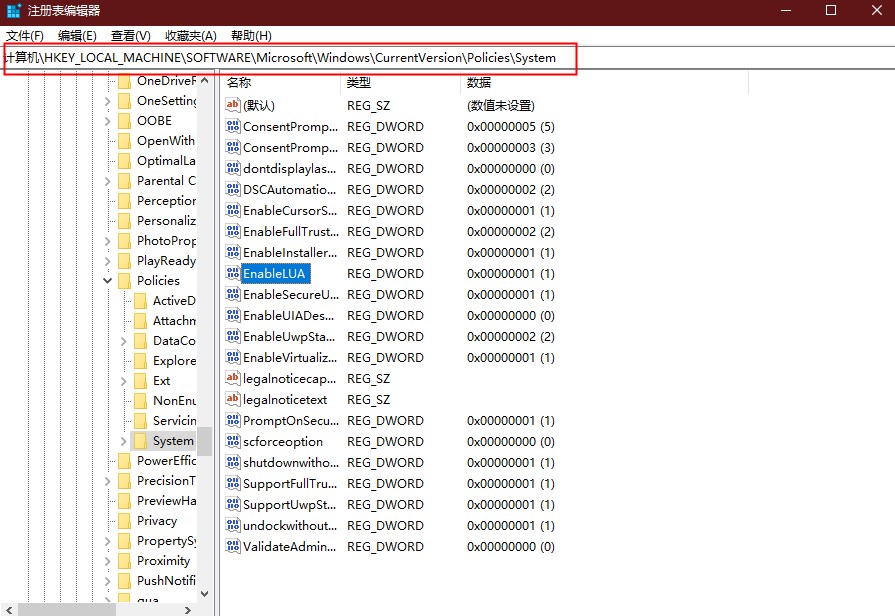895x616 pixels.
Task: Click the scforceoption DWORD icon
Action: [232, 441]
